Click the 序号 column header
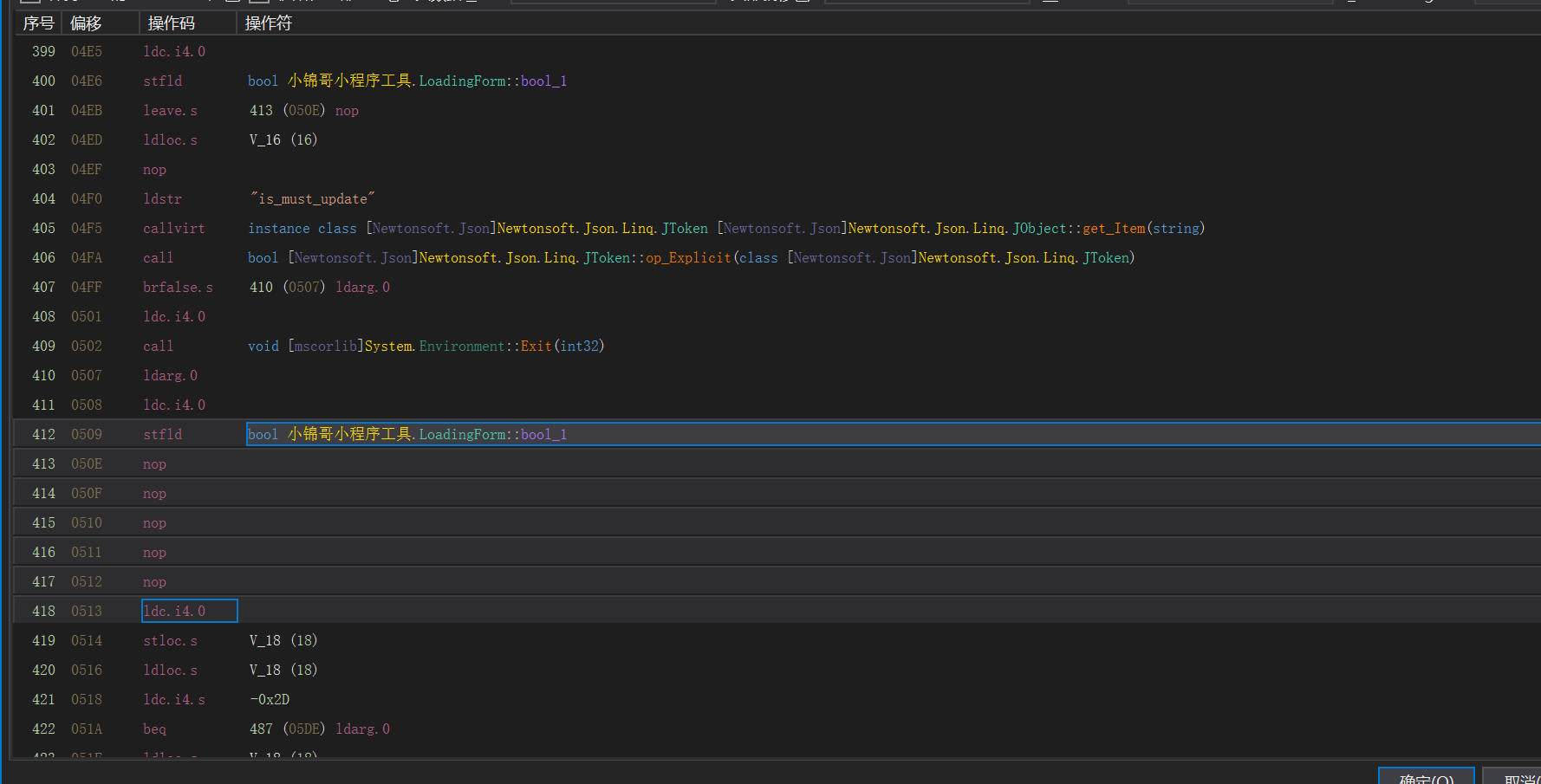The width and height of the screenshot is (1541, 784). pyautogui.click(x=38, y=23)
